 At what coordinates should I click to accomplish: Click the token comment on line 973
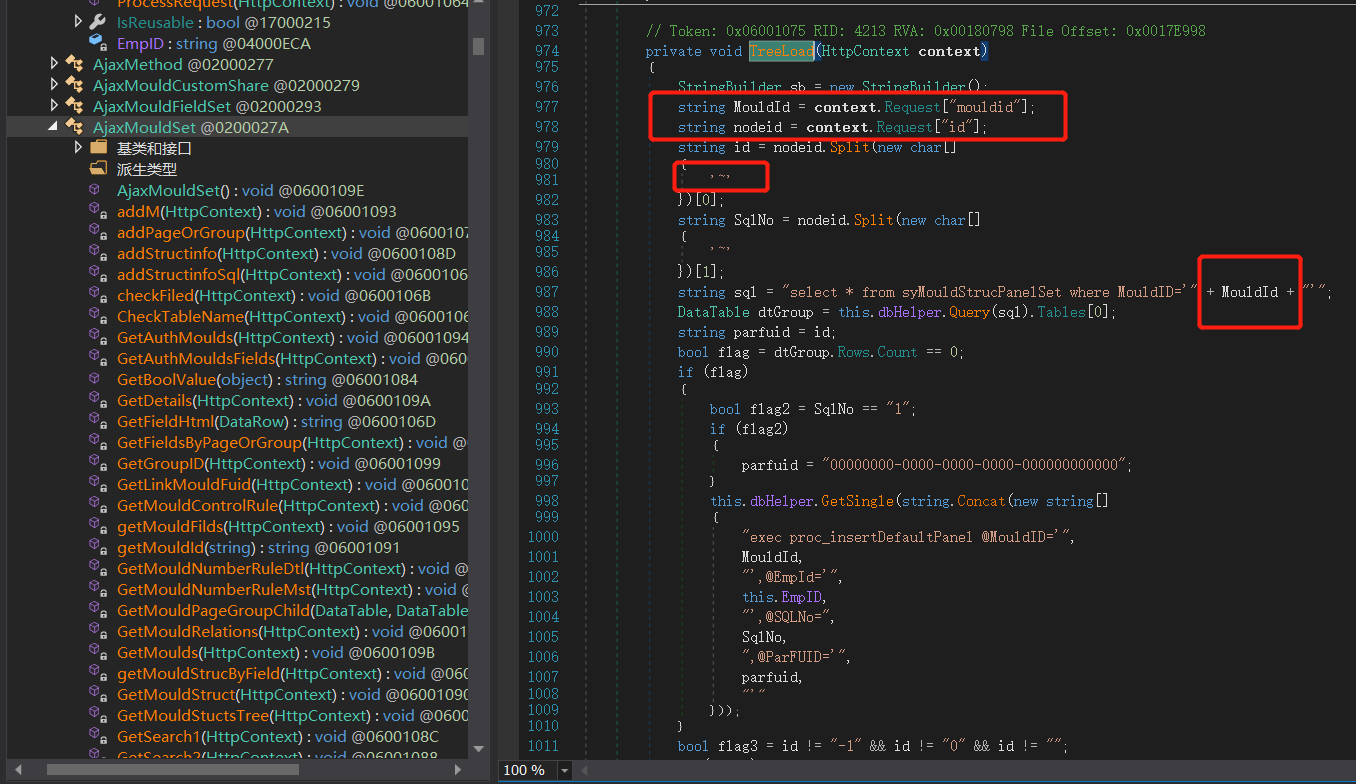(926, 31)
